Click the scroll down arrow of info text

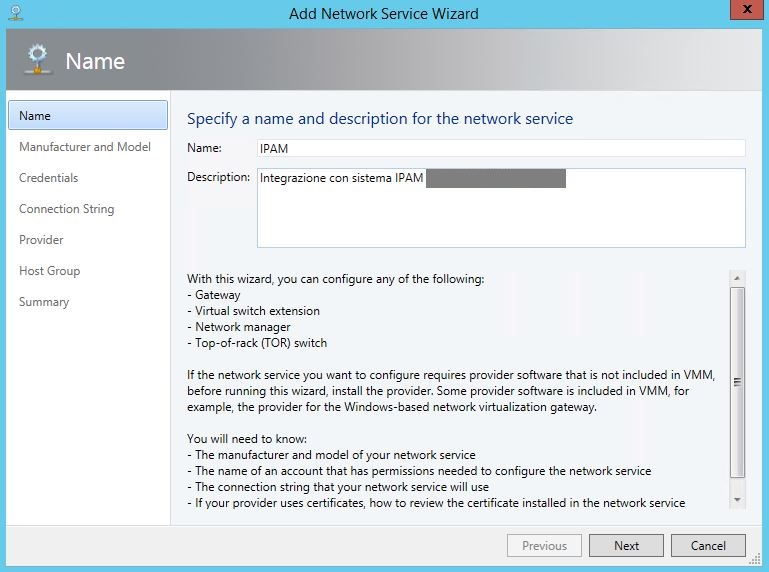point(737,500)
